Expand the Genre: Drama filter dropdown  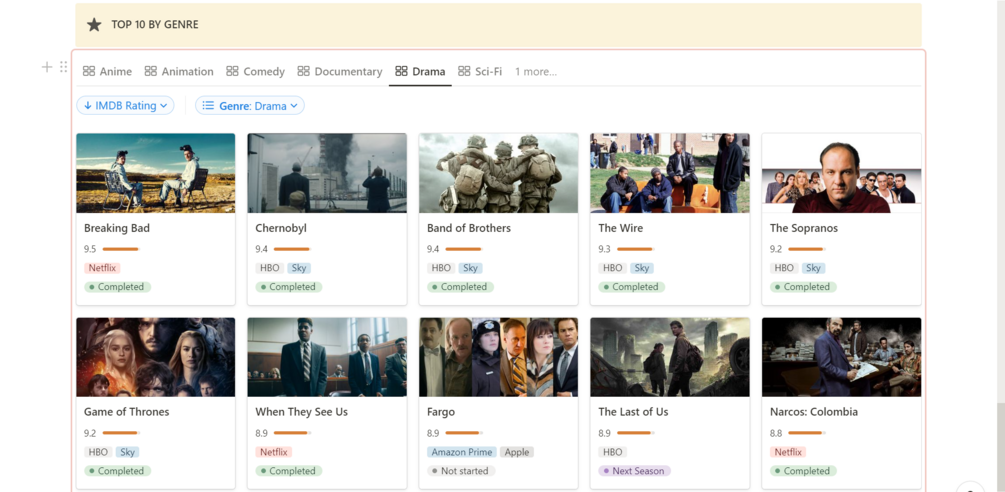[x=250, y=106]
